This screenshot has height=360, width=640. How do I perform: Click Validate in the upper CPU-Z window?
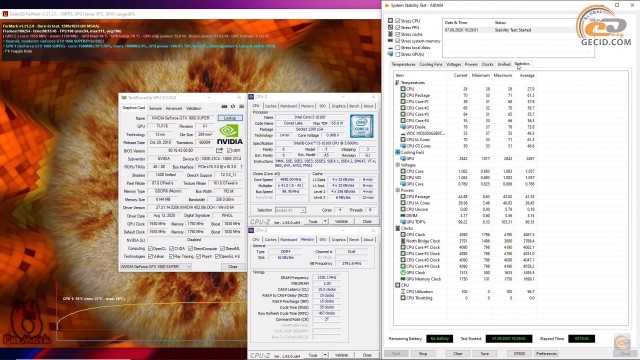click(342, 221)
